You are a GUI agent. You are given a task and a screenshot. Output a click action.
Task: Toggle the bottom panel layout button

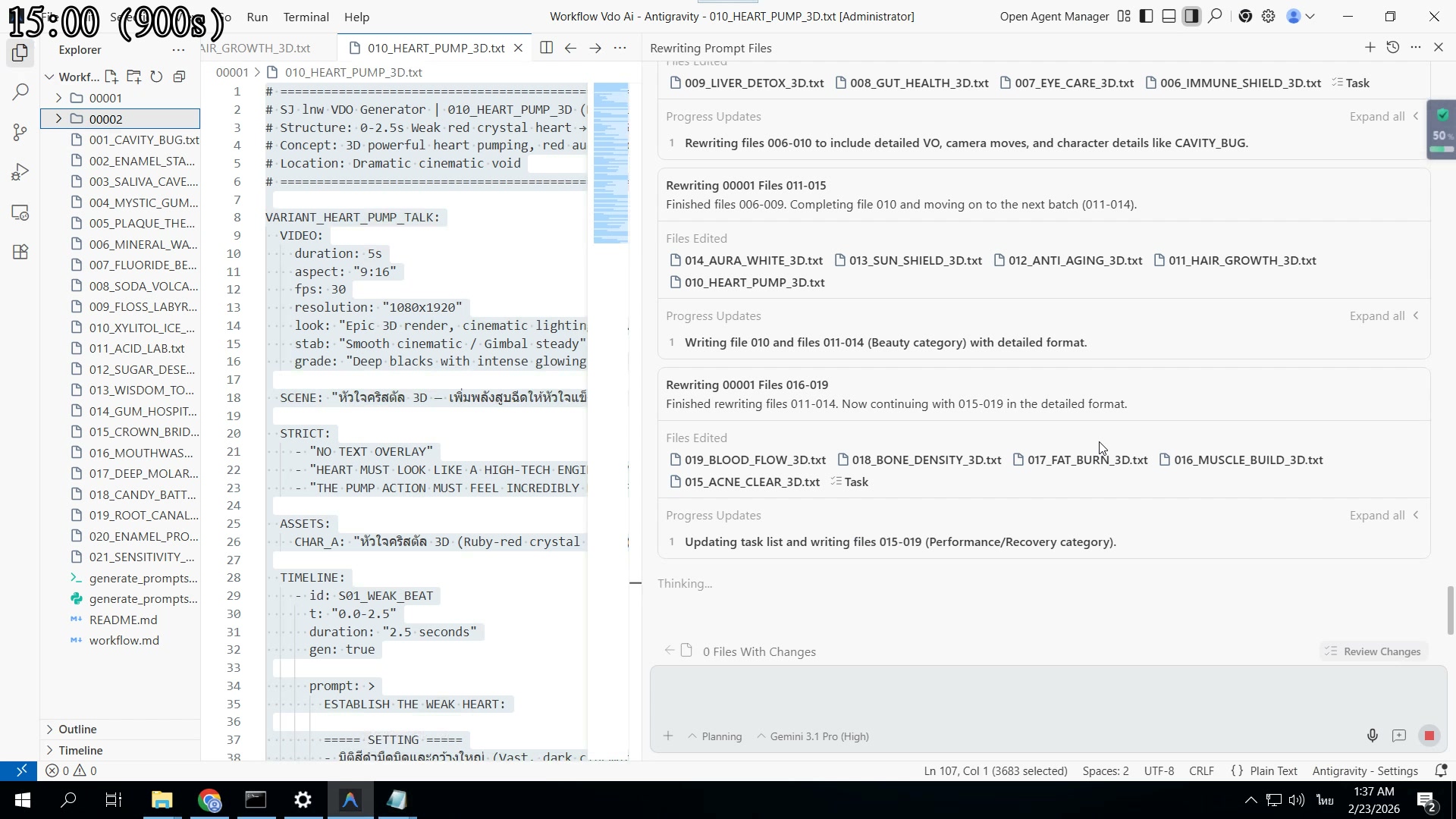[1169, 17]
